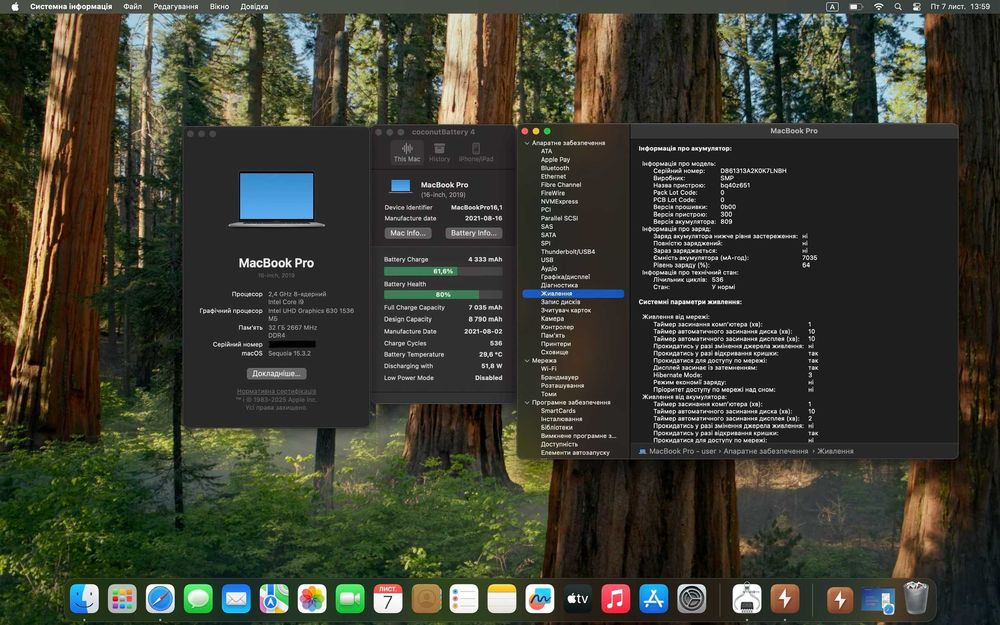The width and height of the screenshot is (1000, 625).
Task: Open System Settings gear in the Dock
Action: click(x=691, y=599)
